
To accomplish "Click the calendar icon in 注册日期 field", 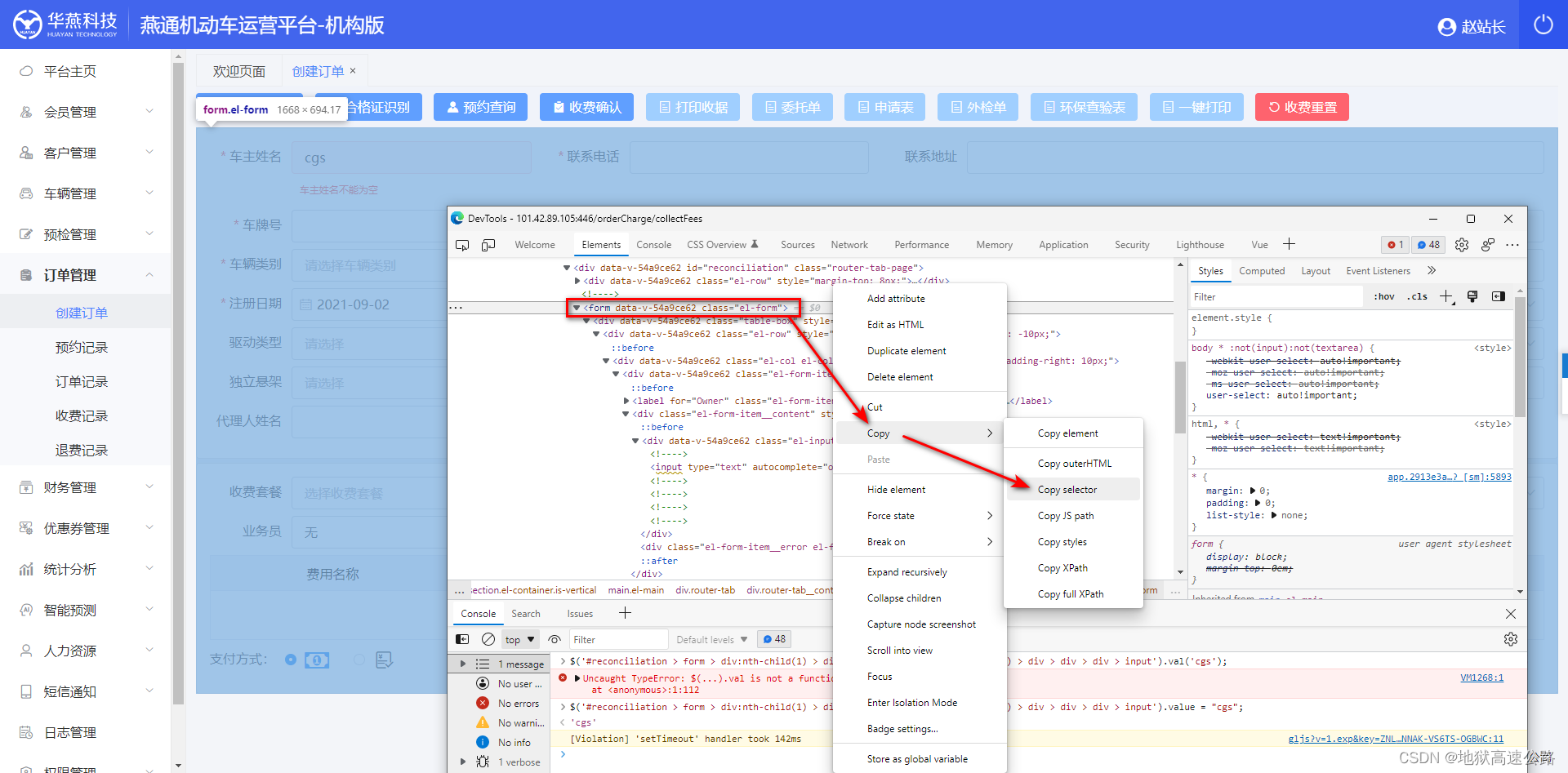I will point(306,304).
